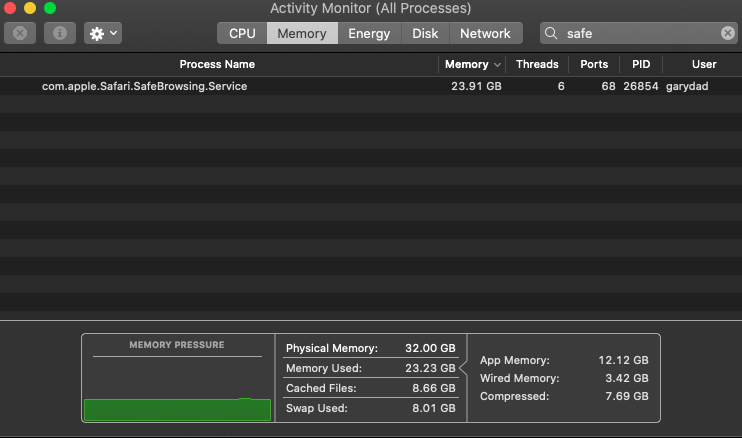This screenshot has width=742, height=438.
Task: Click the Wired Memory 3.42 GB value
Action: point(627,378)
